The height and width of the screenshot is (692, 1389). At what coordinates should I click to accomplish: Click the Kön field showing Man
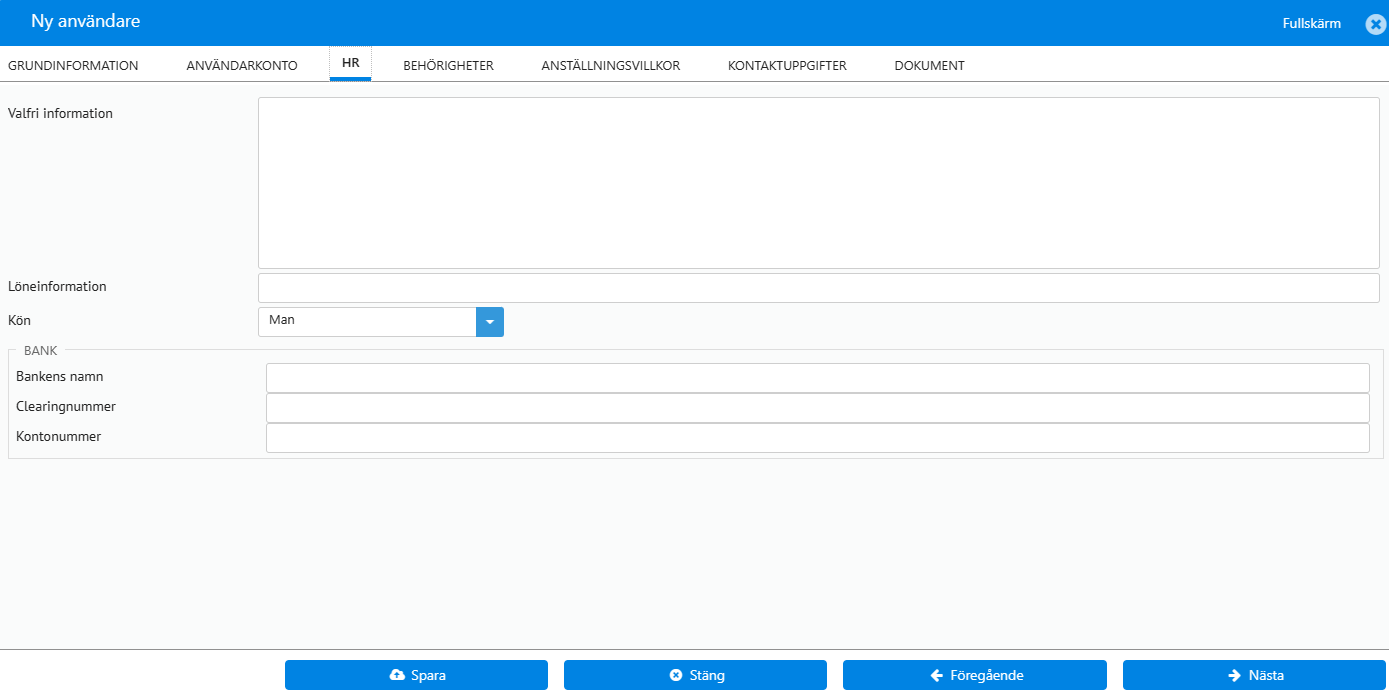click(367, 322)
